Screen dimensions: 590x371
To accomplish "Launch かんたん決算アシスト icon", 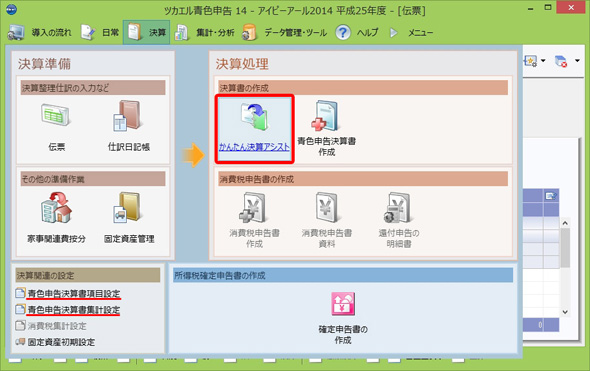I will pos(254,117).
